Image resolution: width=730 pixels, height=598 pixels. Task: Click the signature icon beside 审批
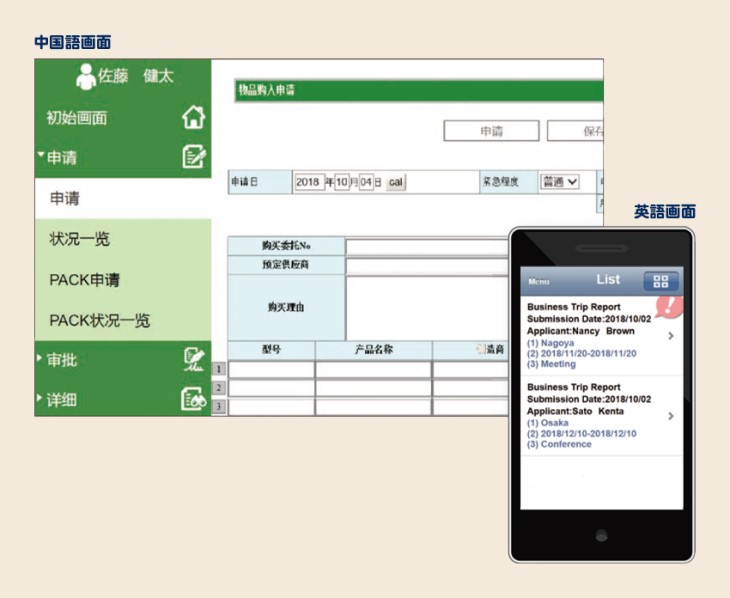(x=193, y=360)
